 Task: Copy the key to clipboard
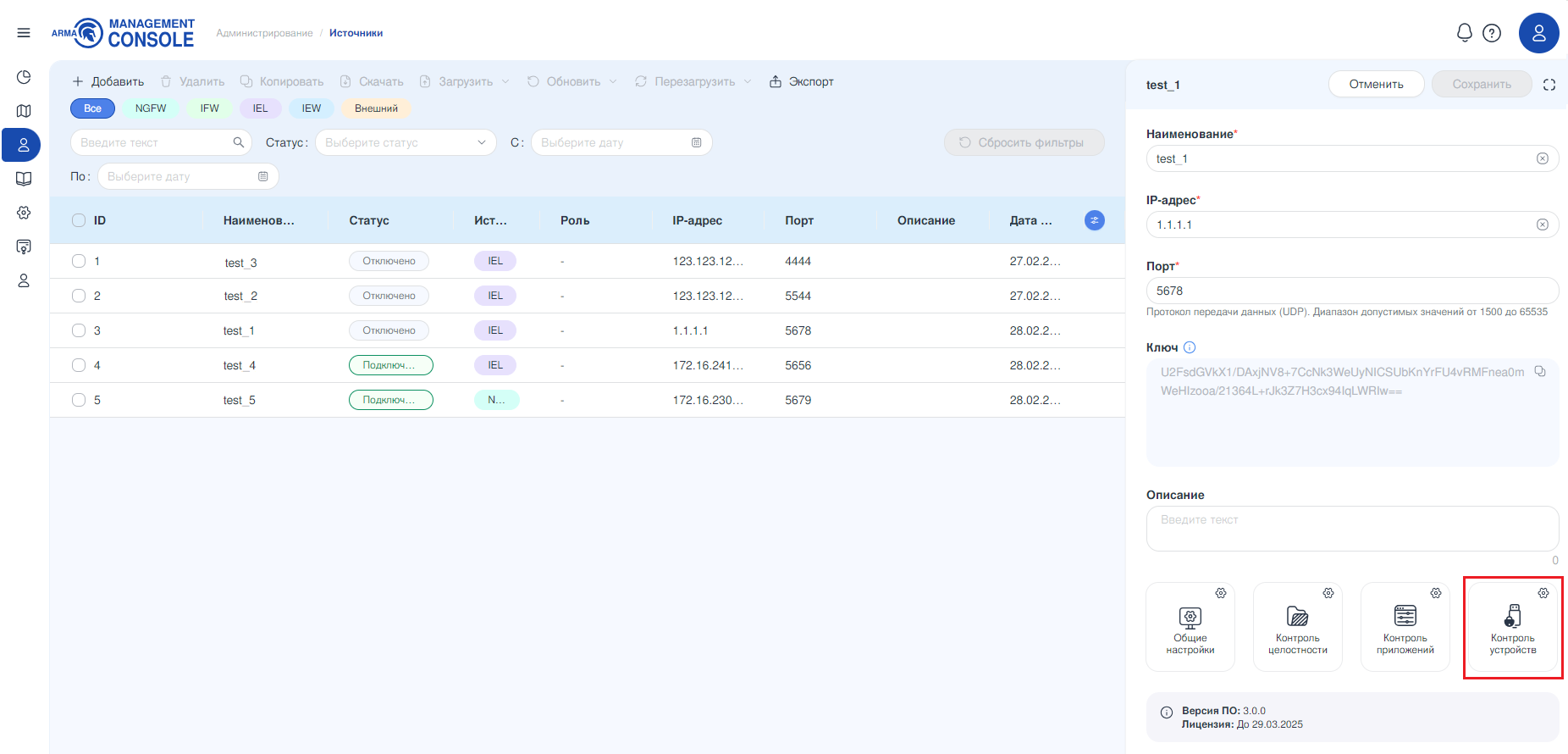coord(1540,372)
